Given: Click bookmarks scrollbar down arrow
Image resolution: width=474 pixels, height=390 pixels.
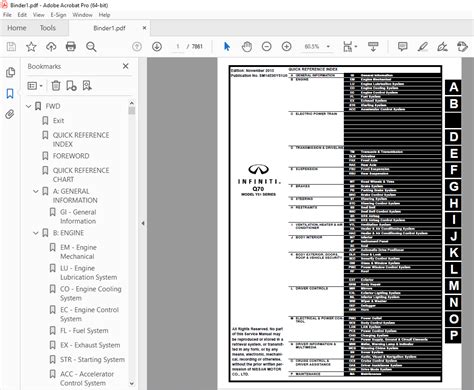Looking at the screenshot, I should click(132, 384).
